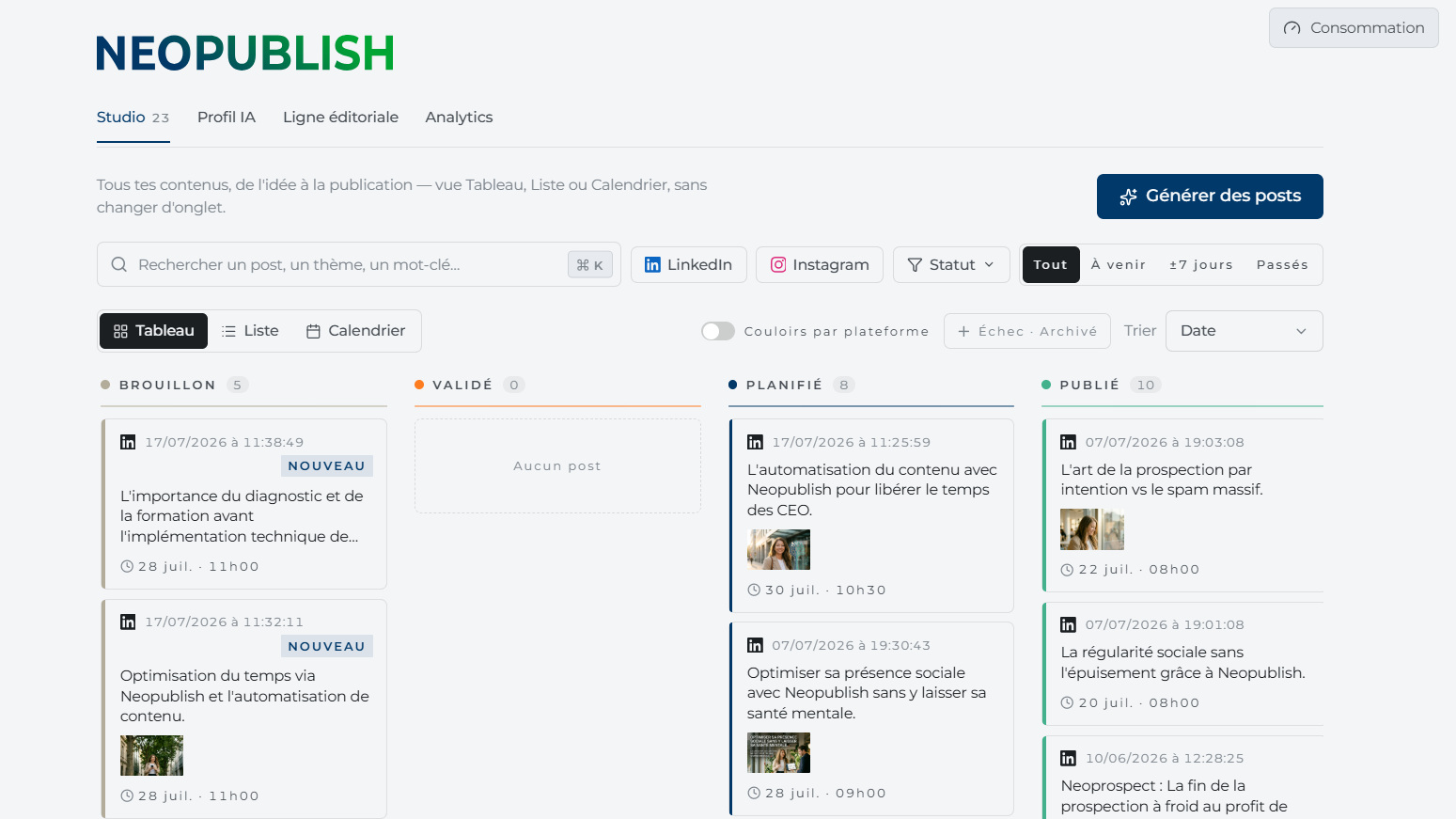Click the LinkedIn logo in the filter bar

pos(652,265)
